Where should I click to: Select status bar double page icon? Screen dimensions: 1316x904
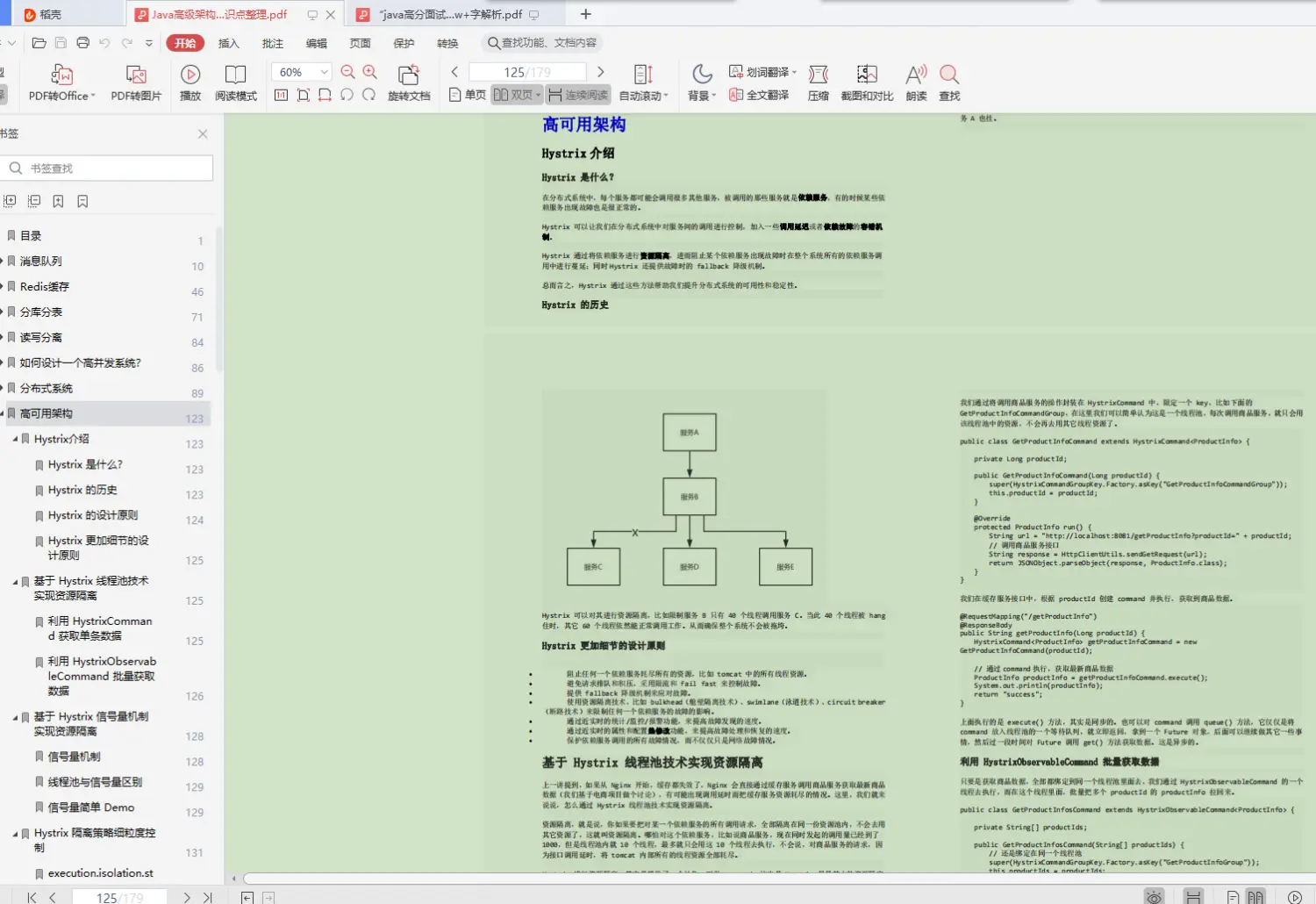coord(1255,897)
